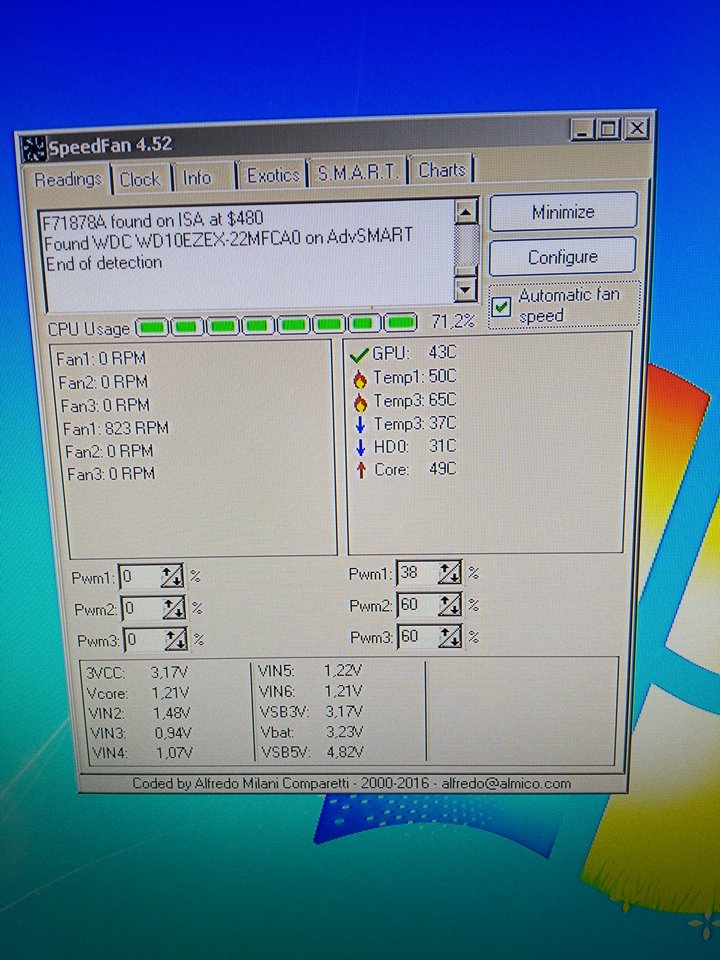Click the flame icon beside Temp3: 65C
This screenshot has height=960, width=720.
click(x=361, y=402)
